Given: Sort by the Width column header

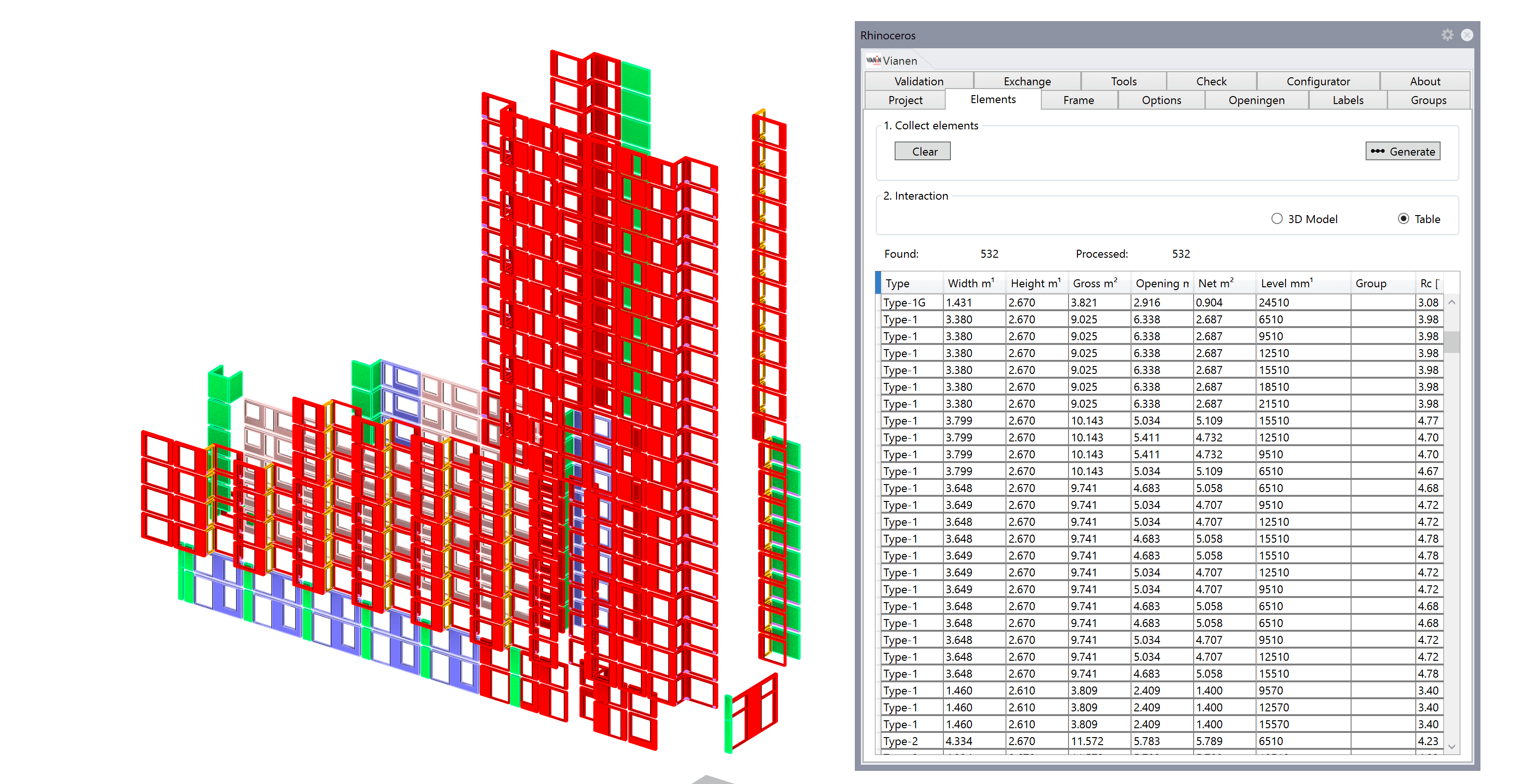Looking at the screenshot, I should tap(974, 284).
